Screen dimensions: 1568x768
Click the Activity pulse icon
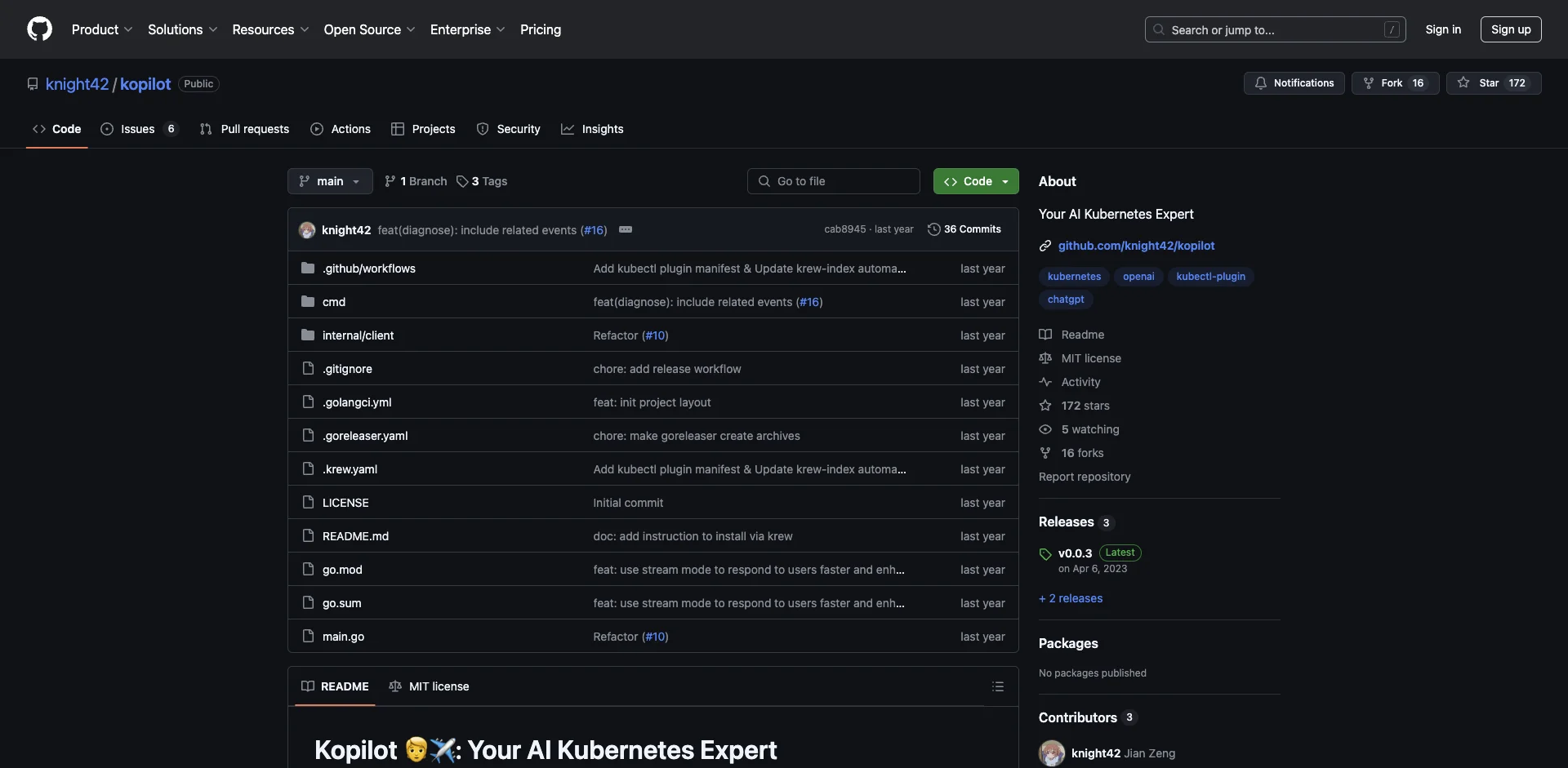(1045, 382)
